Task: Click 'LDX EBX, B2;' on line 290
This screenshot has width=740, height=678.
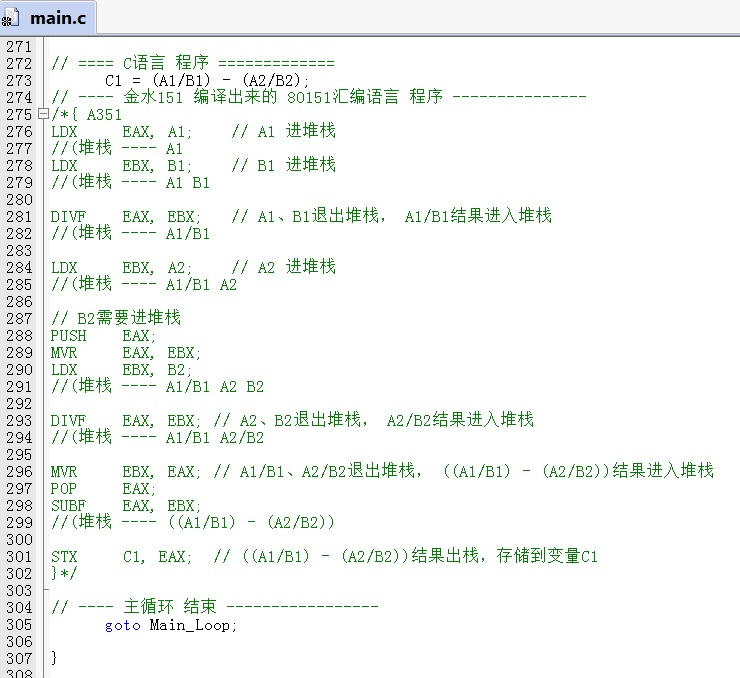Action: click(121, 369)
